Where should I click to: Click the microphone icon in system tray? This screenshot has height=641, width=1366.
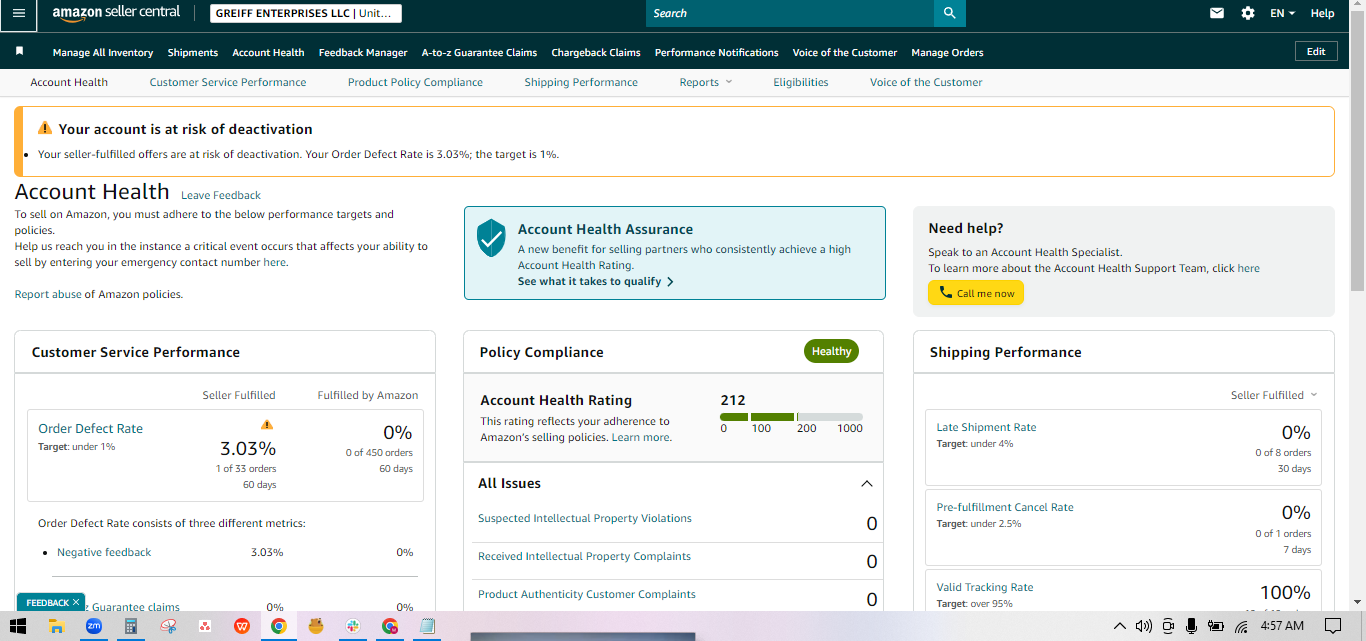click(1191, 626)
